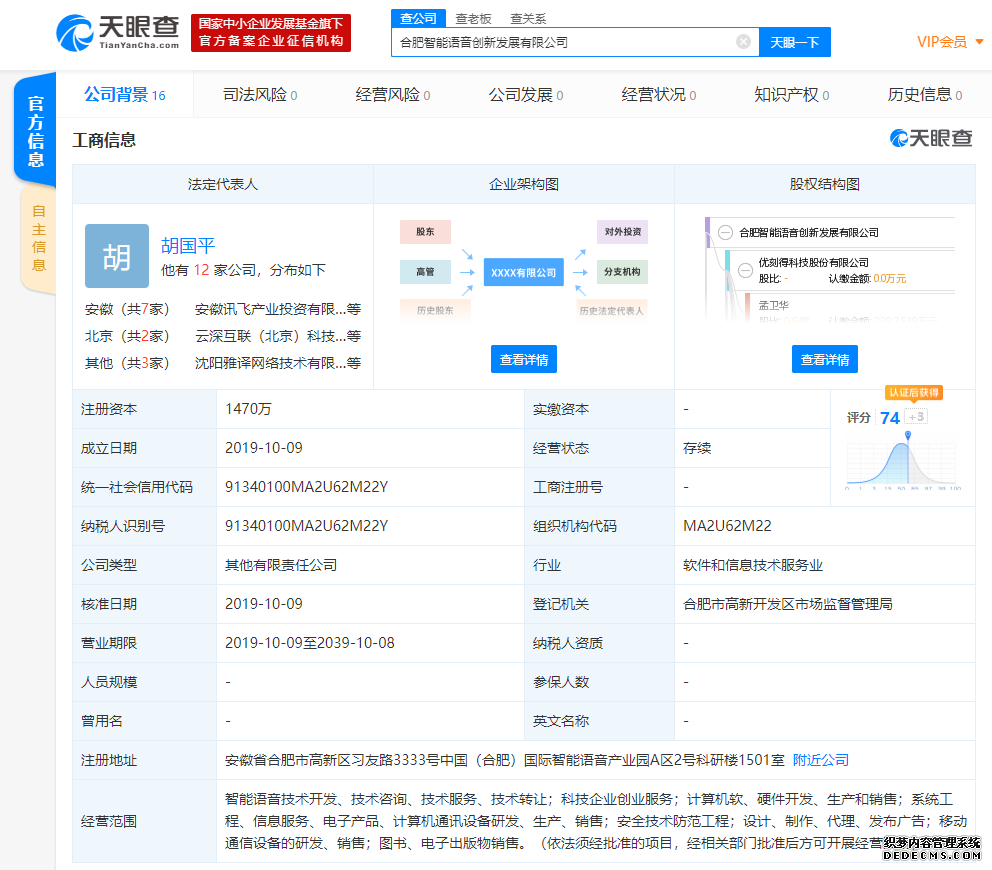Click the +3 score bonus tag
Viewport: 992px width, 870px height.
pos(916,417)
